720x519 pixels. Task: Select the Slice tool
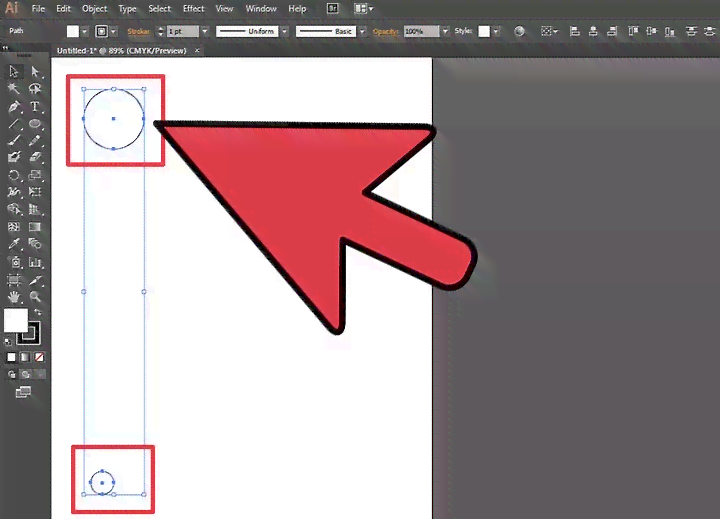click(35, 280)
